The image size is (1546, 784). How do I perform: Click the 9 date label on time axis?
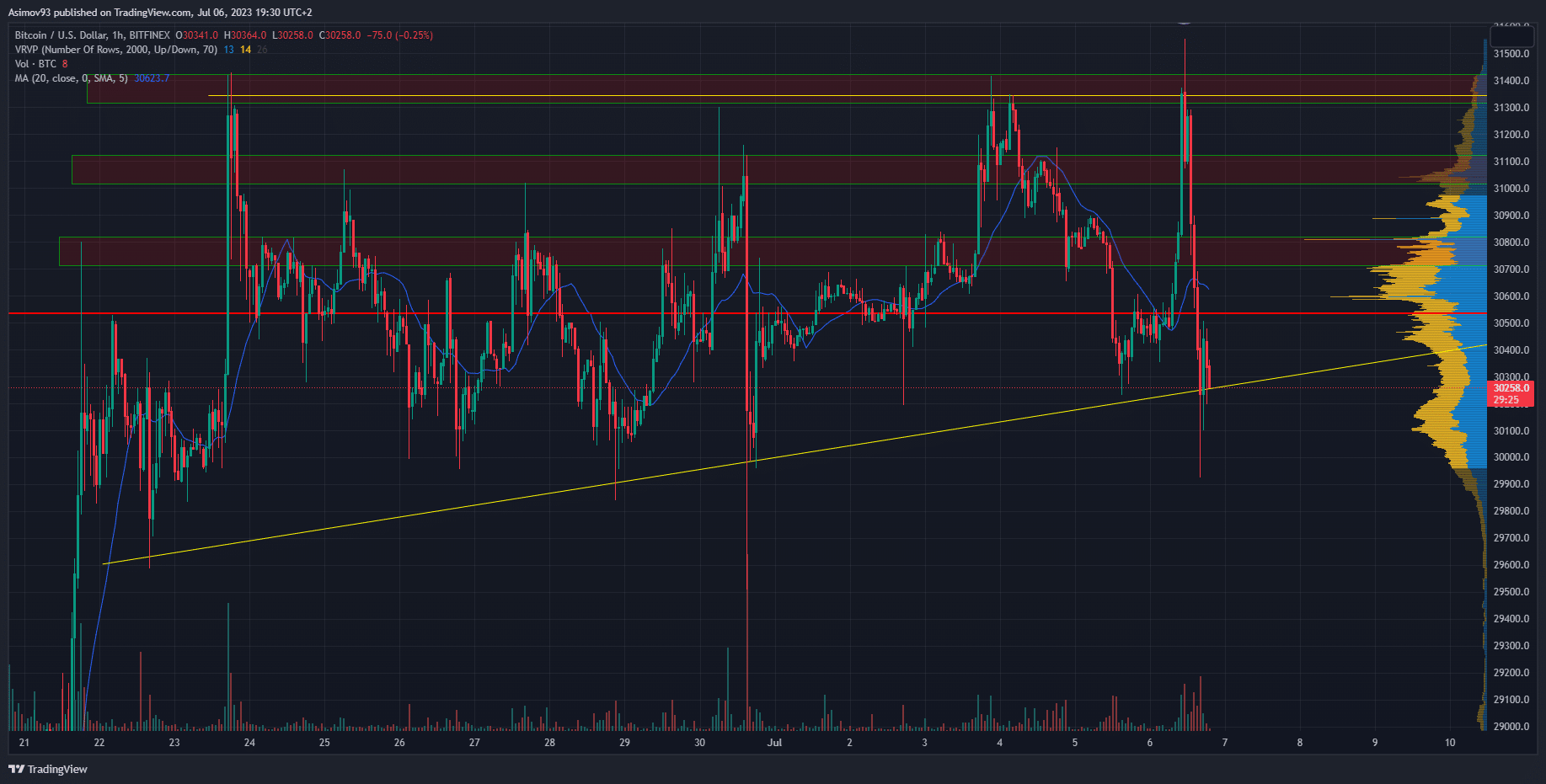pos(1374,743)
